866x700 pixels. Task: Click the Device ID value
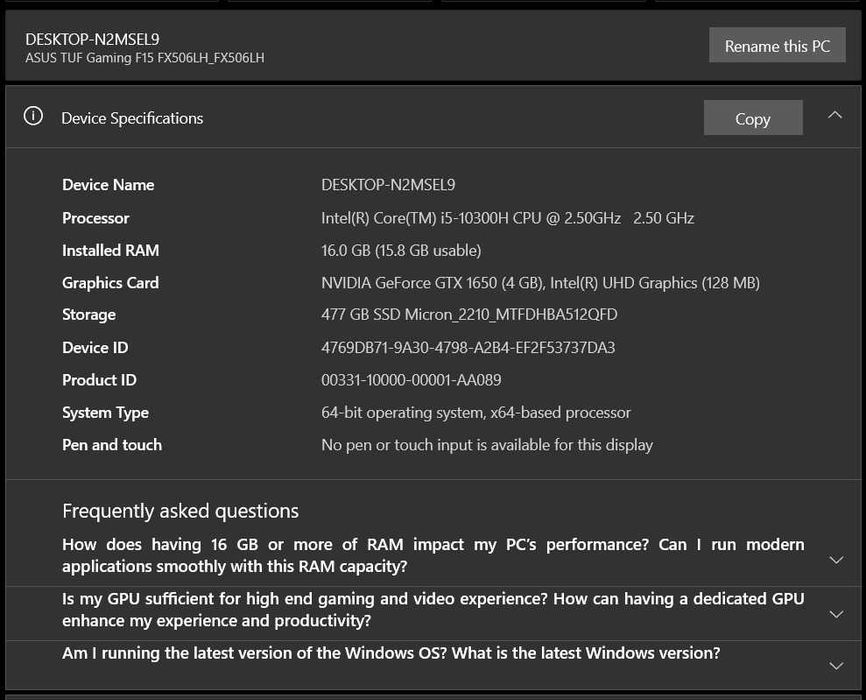(468, 348)
